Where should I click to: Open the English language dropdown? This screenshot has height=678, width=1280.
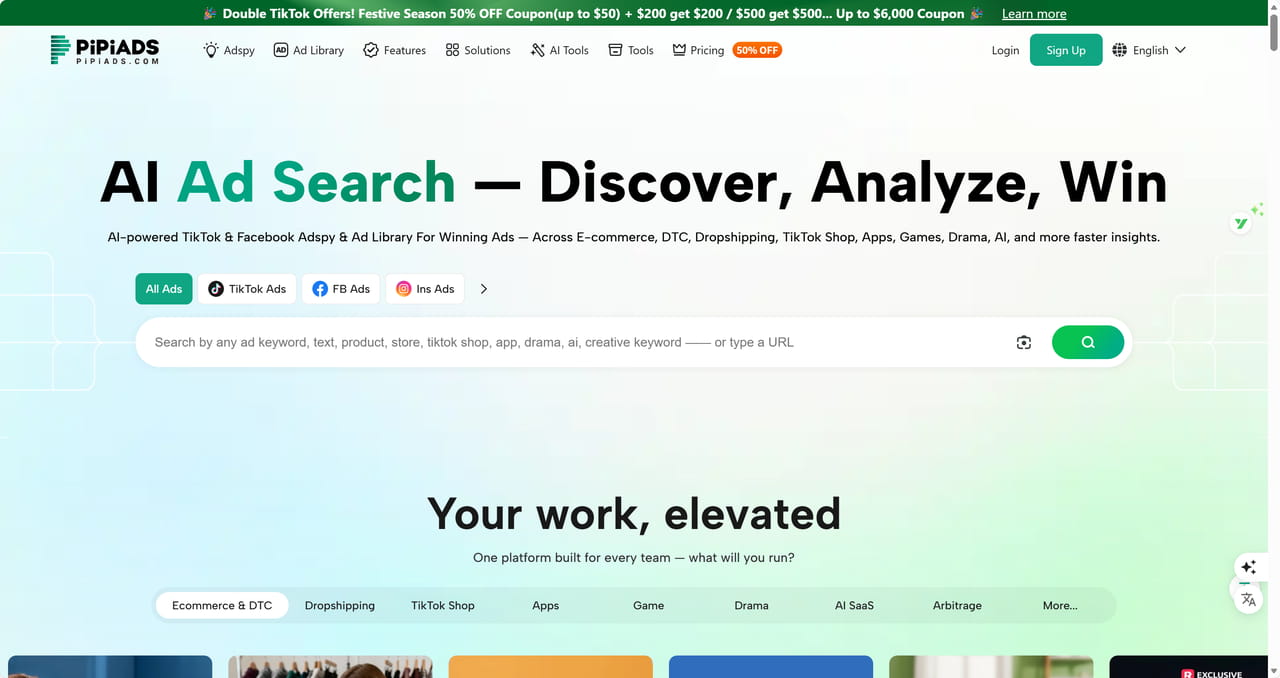(x=1149, y=50)
